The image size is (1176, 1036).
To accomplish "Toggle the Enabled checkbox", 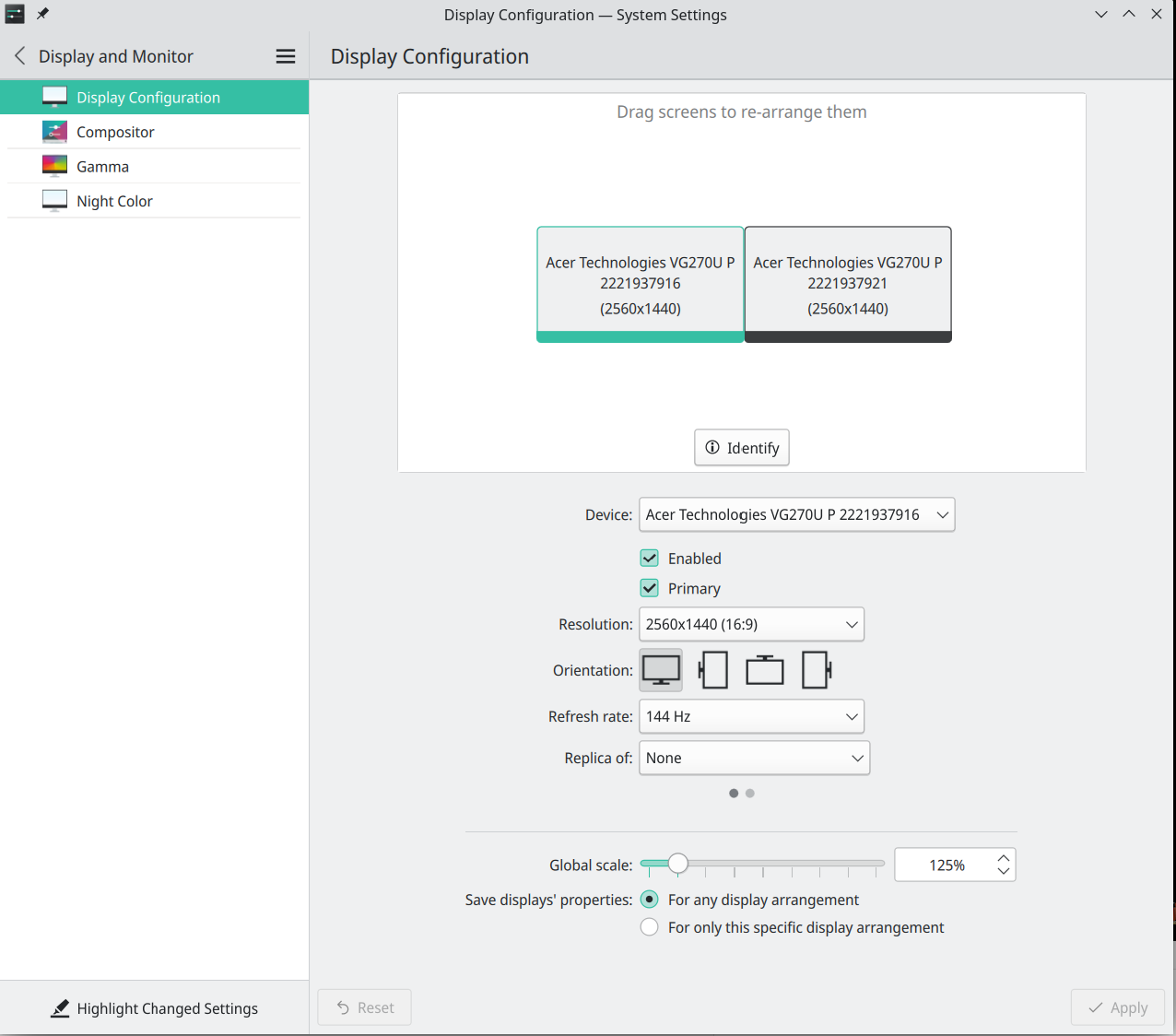I will point(650,559).
